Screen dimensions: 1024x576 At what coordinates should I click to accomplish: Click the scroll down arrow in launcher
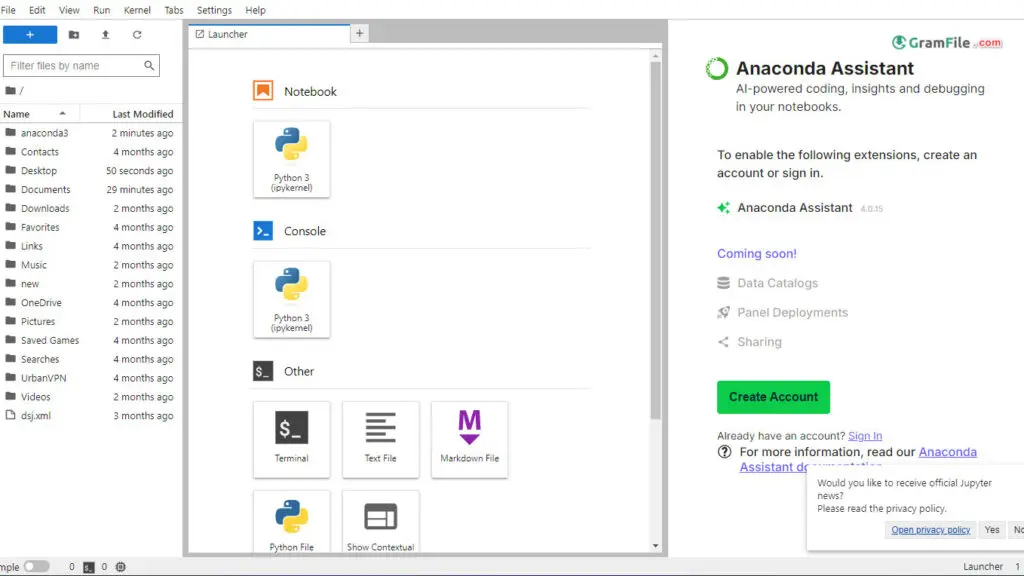[x=655, y=546]
